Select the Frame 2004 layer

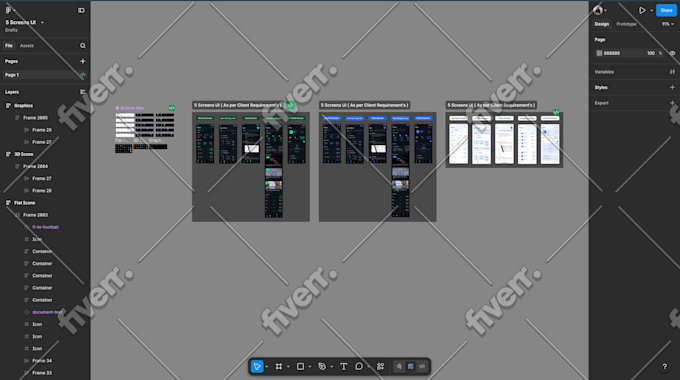(x=36, y=166)
